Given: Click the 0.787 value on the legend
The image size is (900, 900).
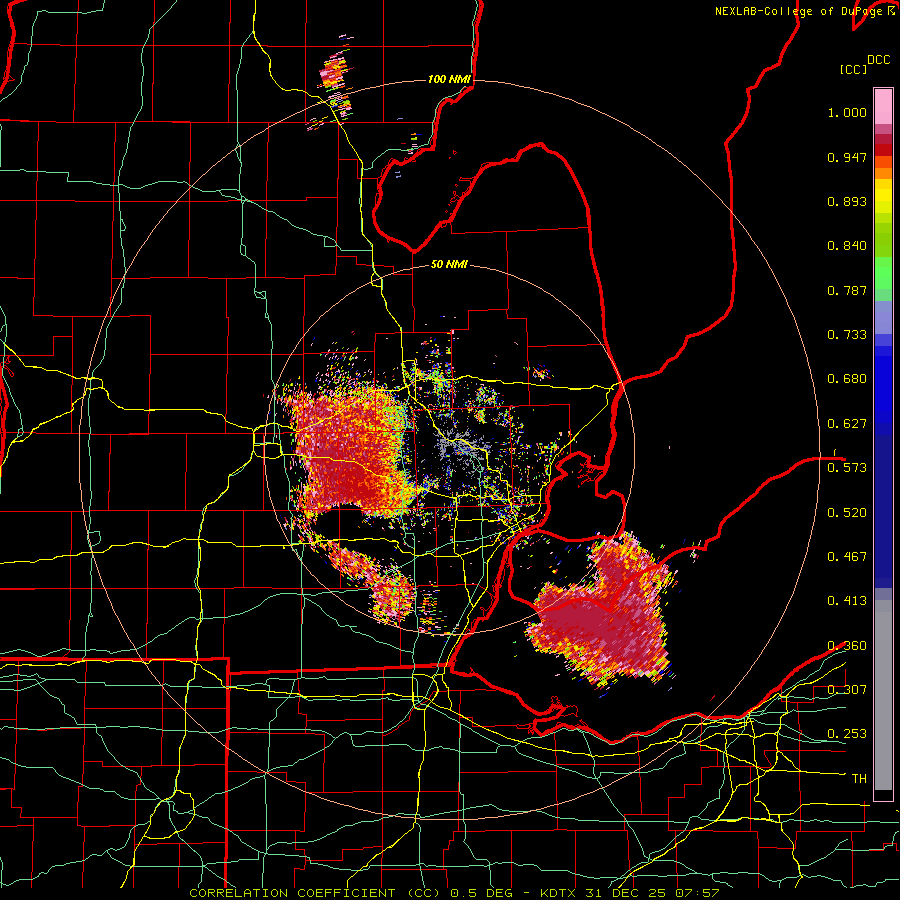Looking at the screenshot, I should (x=847, y=290).
